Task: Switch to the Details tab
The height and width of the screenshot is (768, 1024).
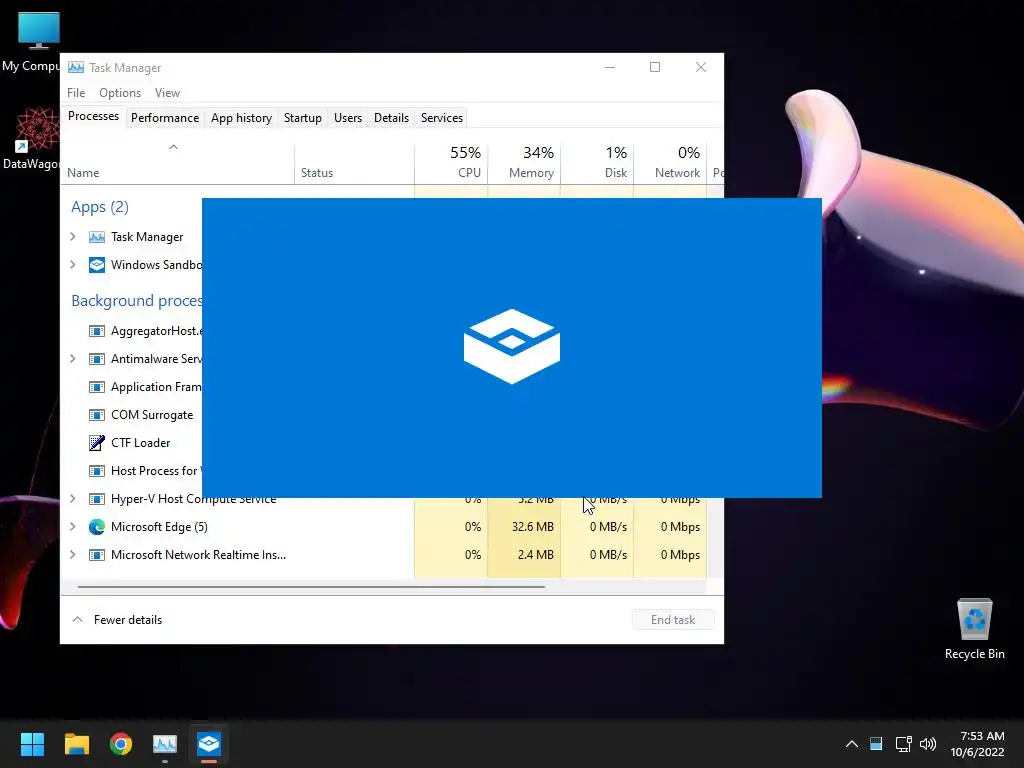Action: tap(391, 118)
